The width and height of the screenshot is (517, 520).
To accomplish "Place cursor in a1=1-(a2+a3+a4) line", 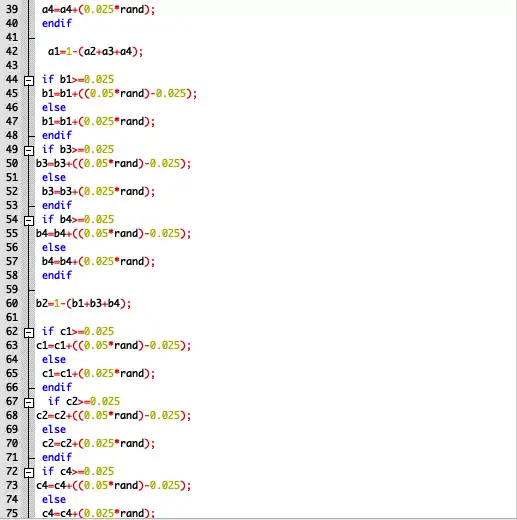I will (x=95, y=51).
